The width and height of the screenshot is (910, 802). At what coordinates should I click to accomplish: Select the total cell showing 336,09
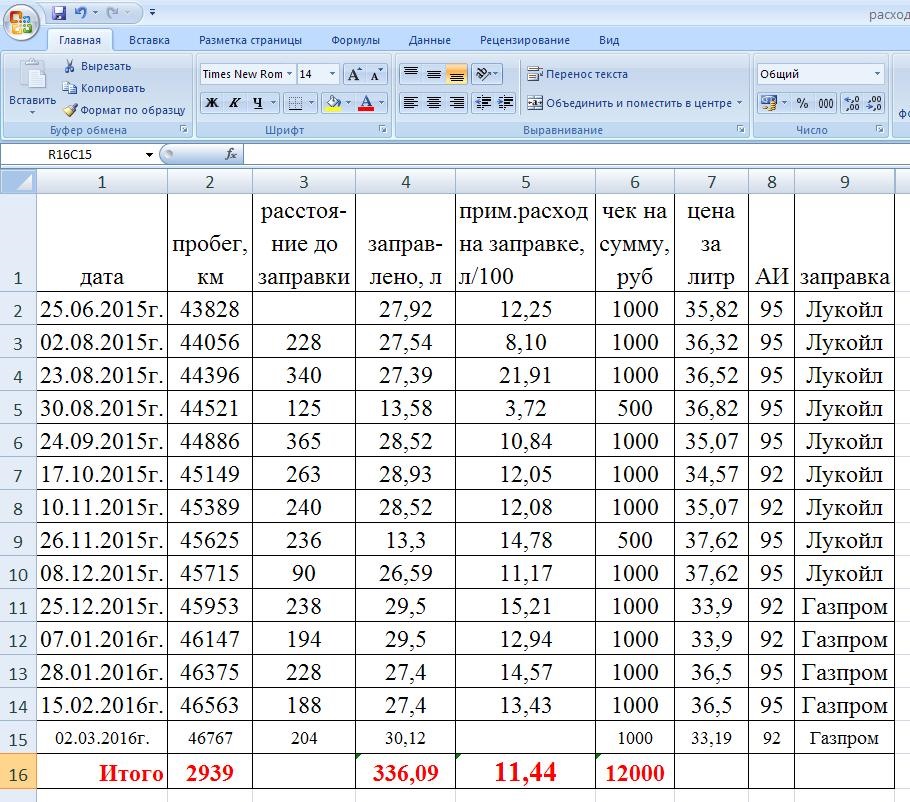coord(405,773)
